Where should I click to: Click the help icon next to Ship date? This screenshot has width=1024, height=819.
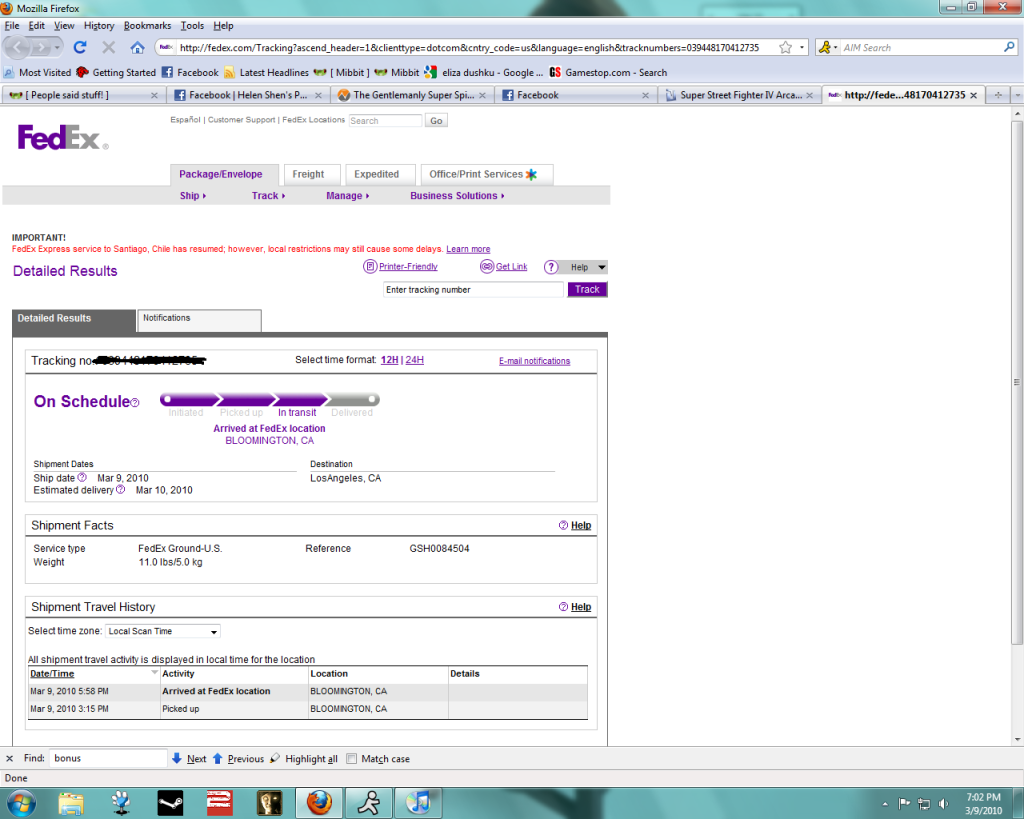(82, 477)
